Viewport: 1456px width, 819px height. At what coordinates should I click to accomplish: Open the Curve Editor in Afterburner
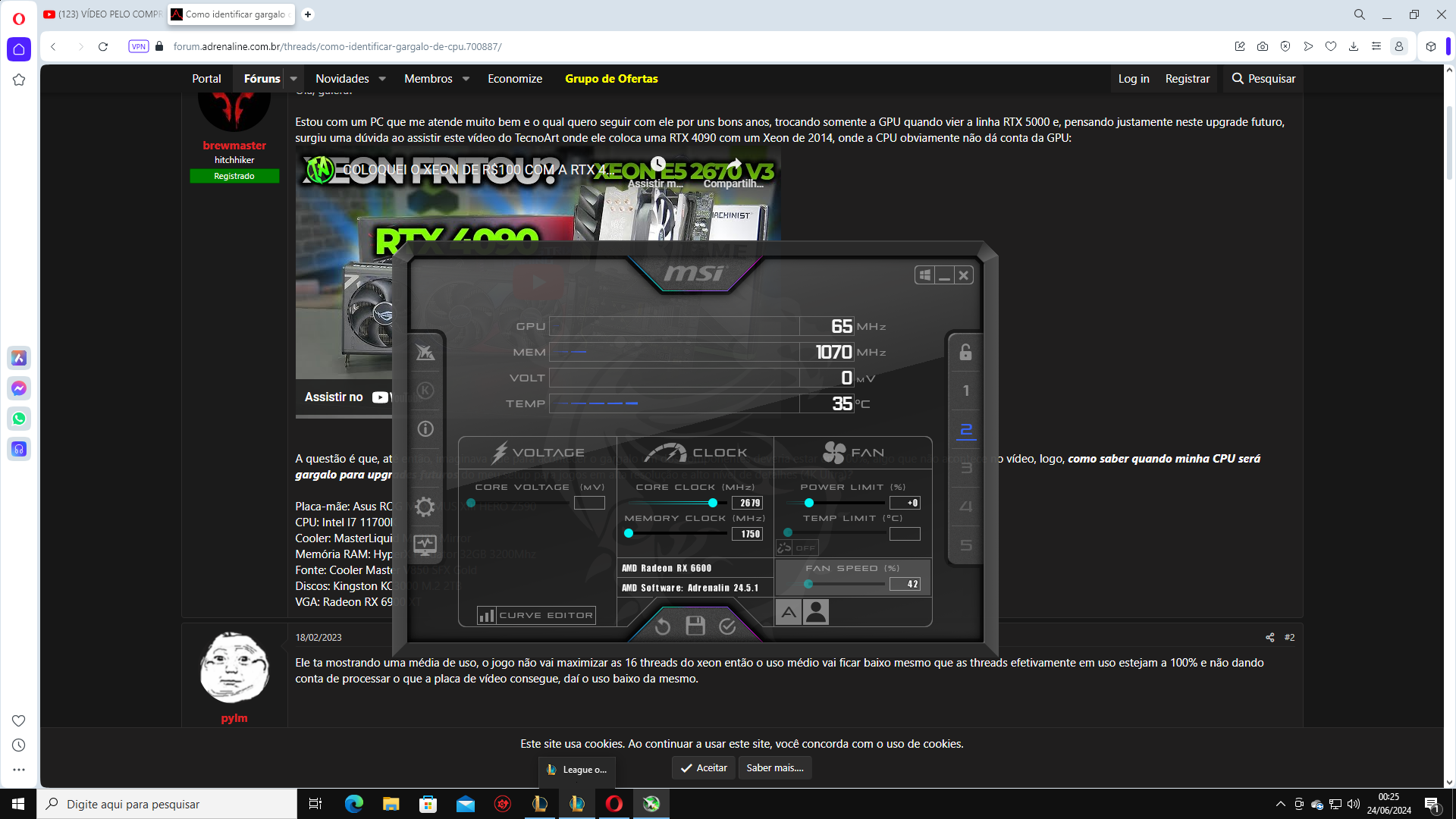click(x=536, y=615)
